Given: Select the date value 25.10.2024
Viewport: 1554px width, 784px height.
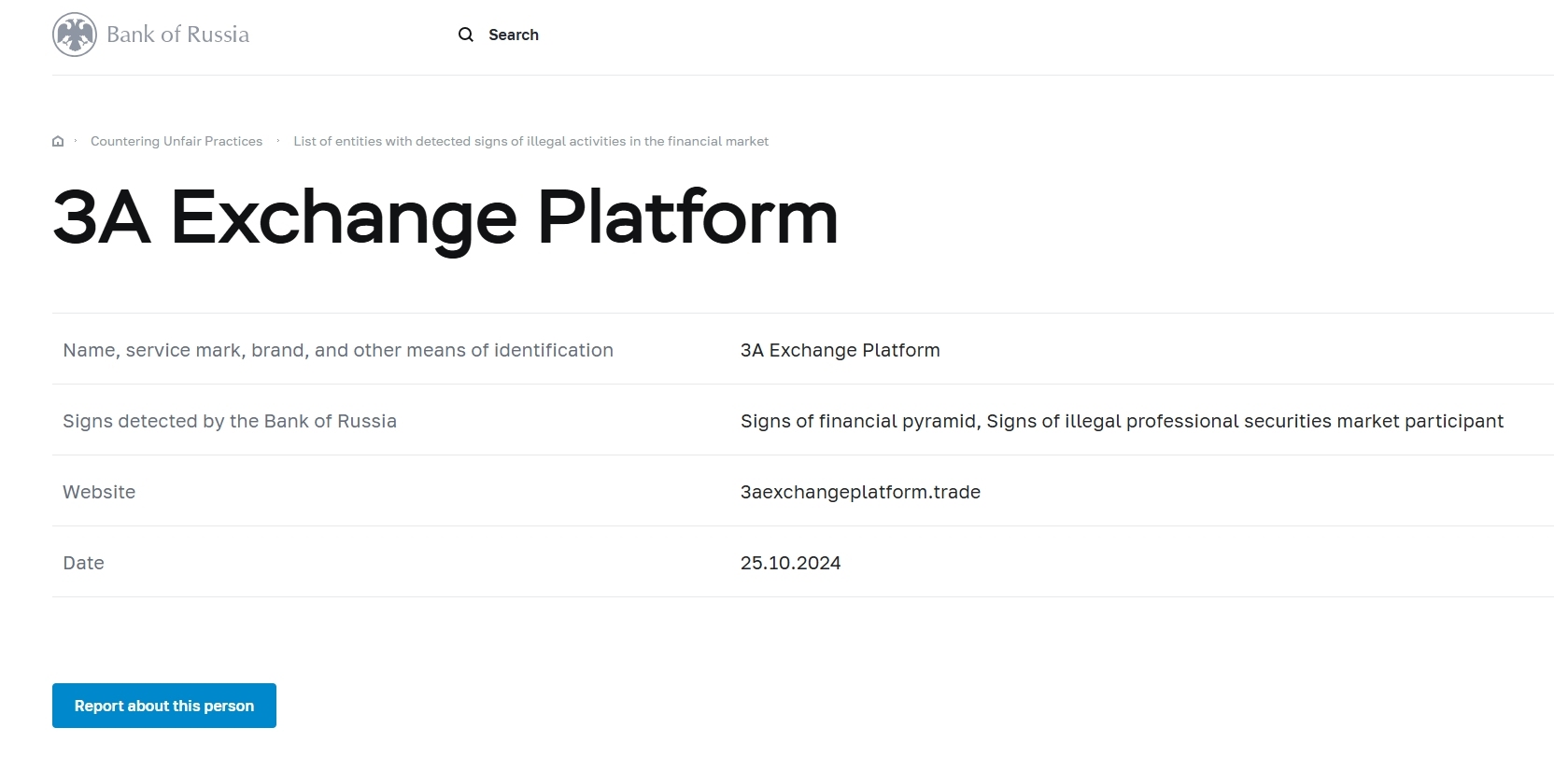Looking at the screenshot, I should point(790,563).
